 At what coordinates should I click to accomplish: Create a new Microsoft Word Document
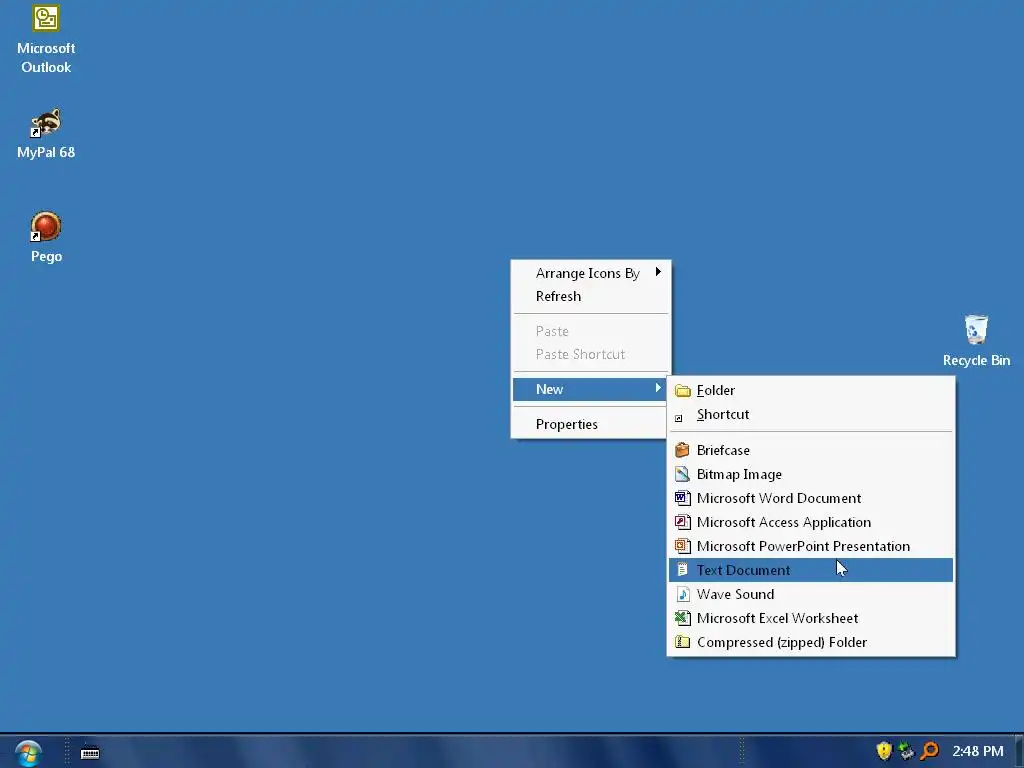(x=810, y=498)
